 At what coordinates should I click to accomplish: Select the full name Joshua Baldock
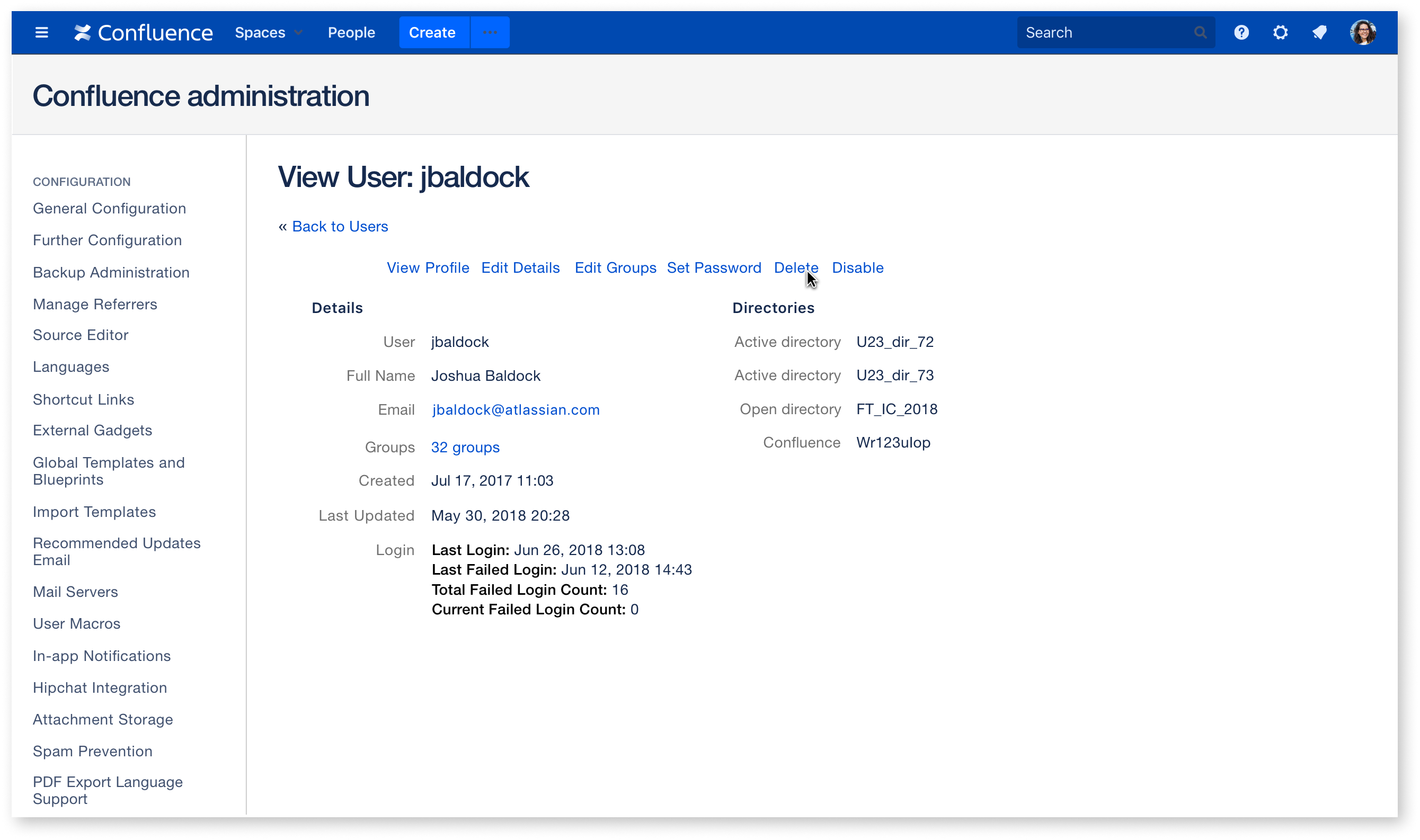tap(486, 376)
